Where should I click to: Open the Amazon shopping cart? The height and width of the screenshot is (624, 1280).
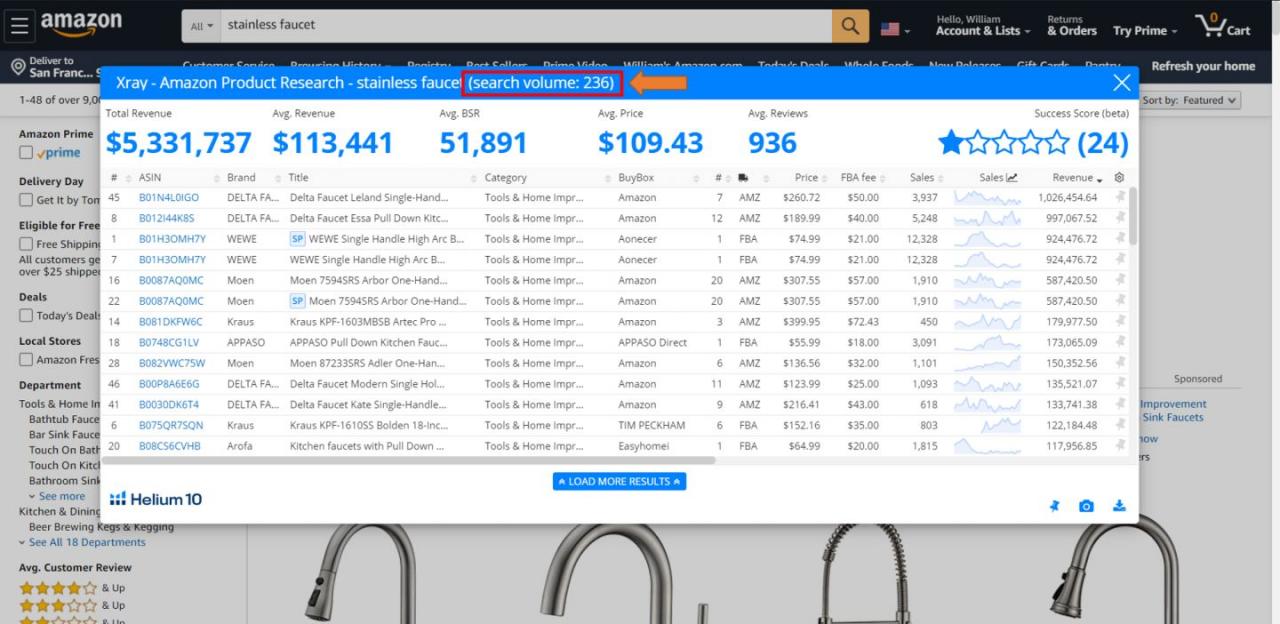[x=1223, y=26]
